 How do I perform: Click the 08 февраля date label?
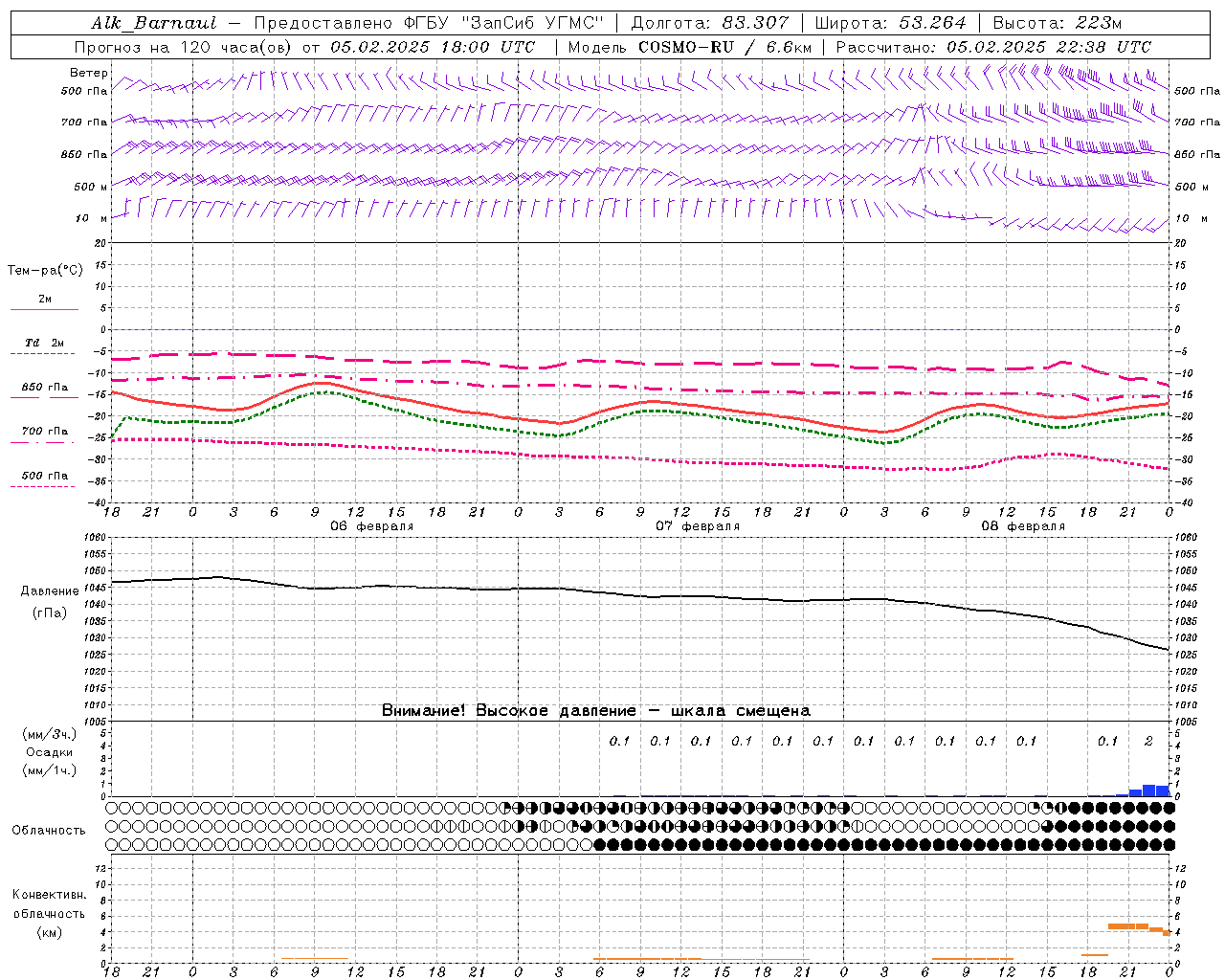[1023, 526]
